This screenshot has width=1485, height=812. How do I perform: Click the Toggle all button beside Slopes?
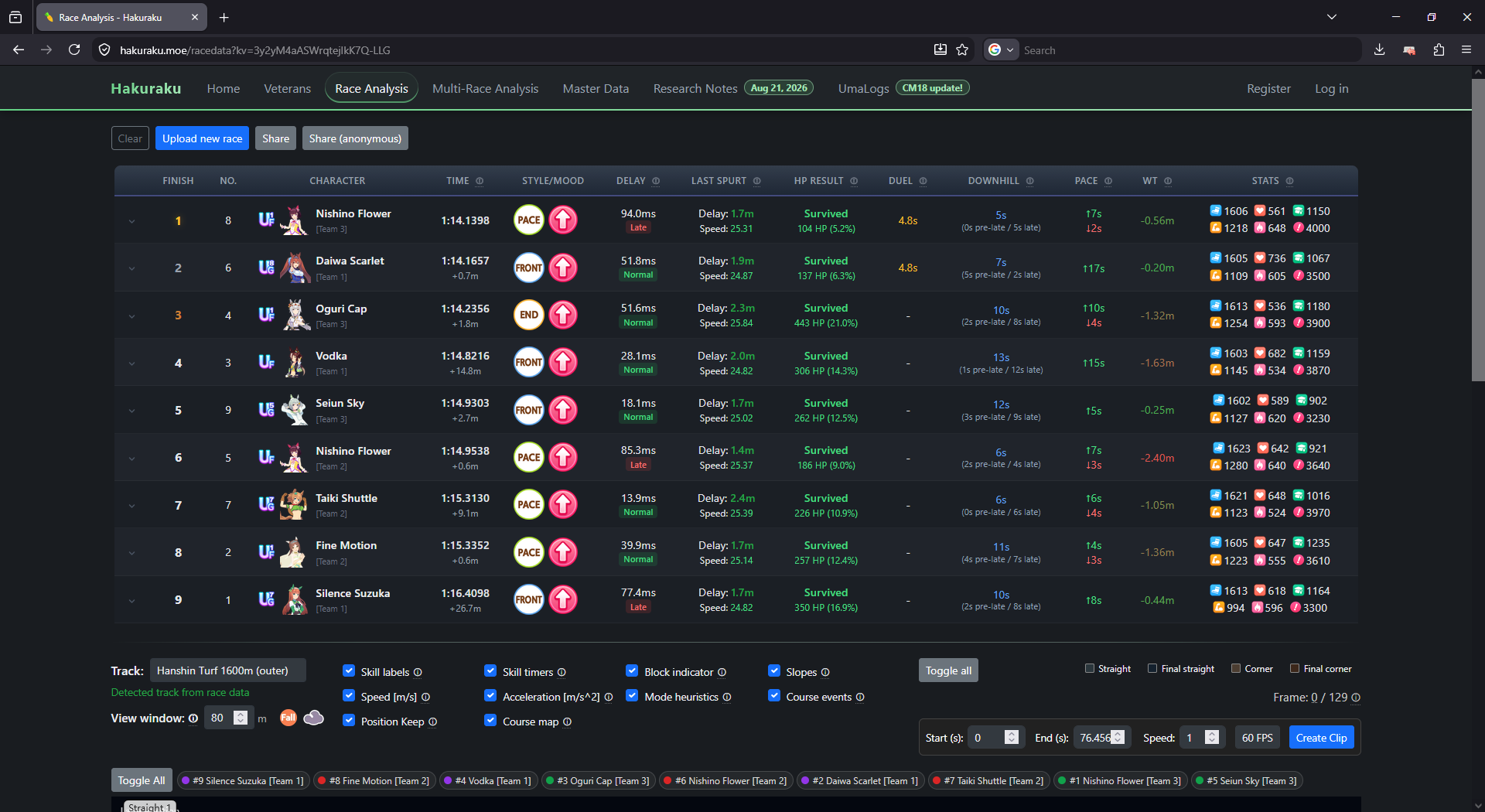coord(948,670)
